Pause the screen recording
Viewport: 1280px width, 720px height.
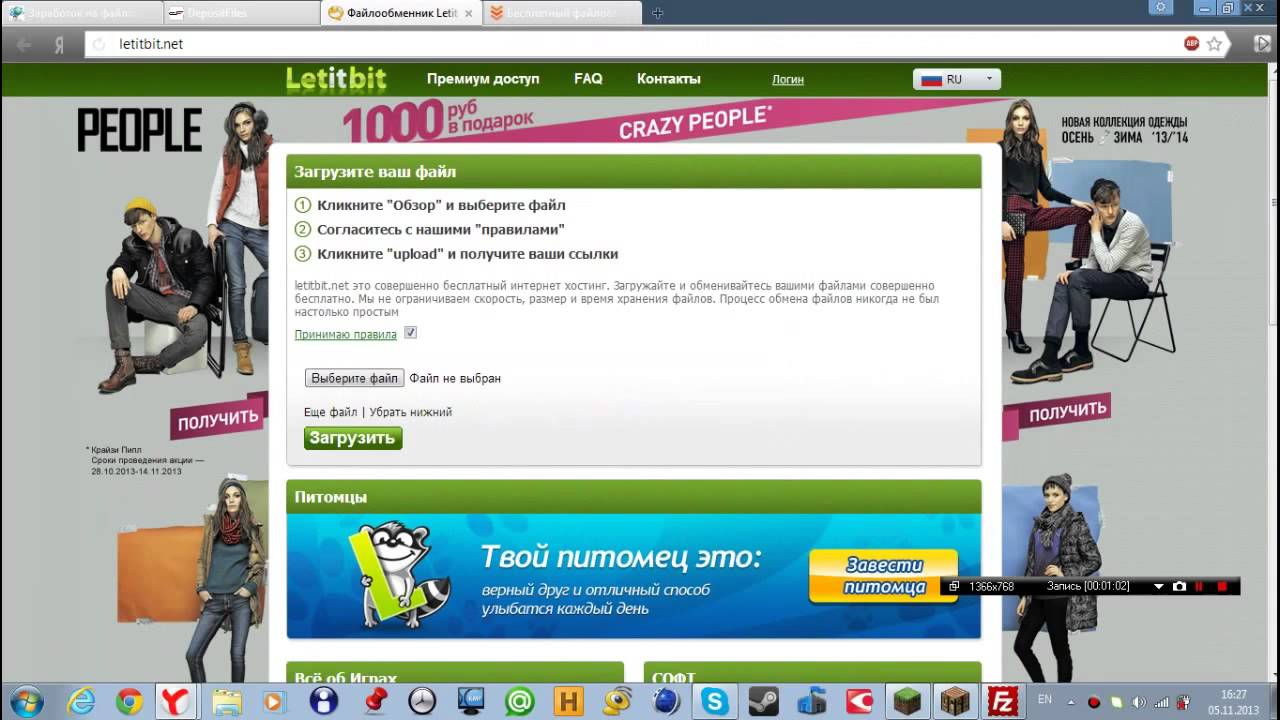(1199, 586)
